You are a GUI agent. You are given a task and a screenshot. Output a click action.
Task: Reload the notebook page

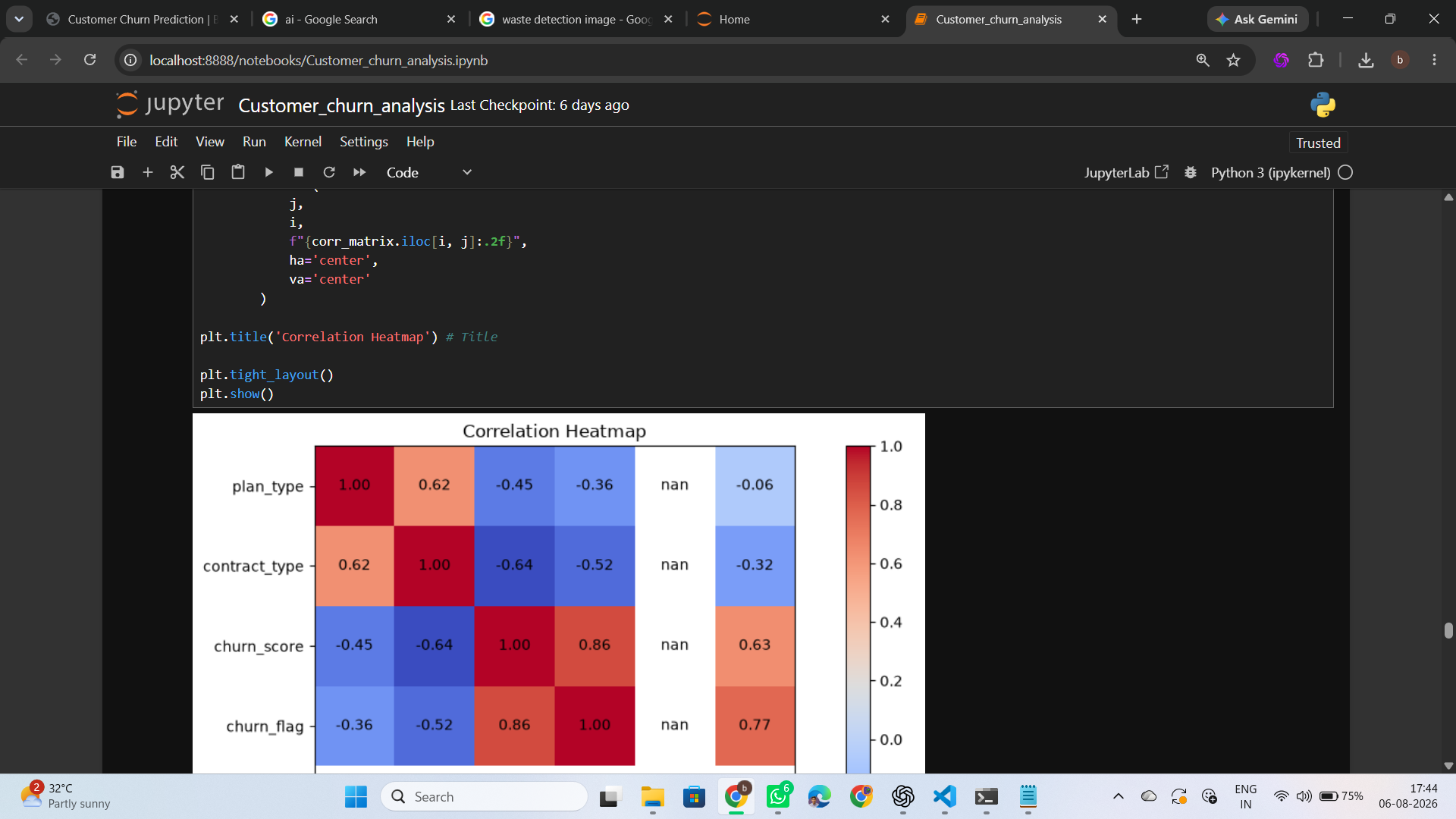pos(89,60)
